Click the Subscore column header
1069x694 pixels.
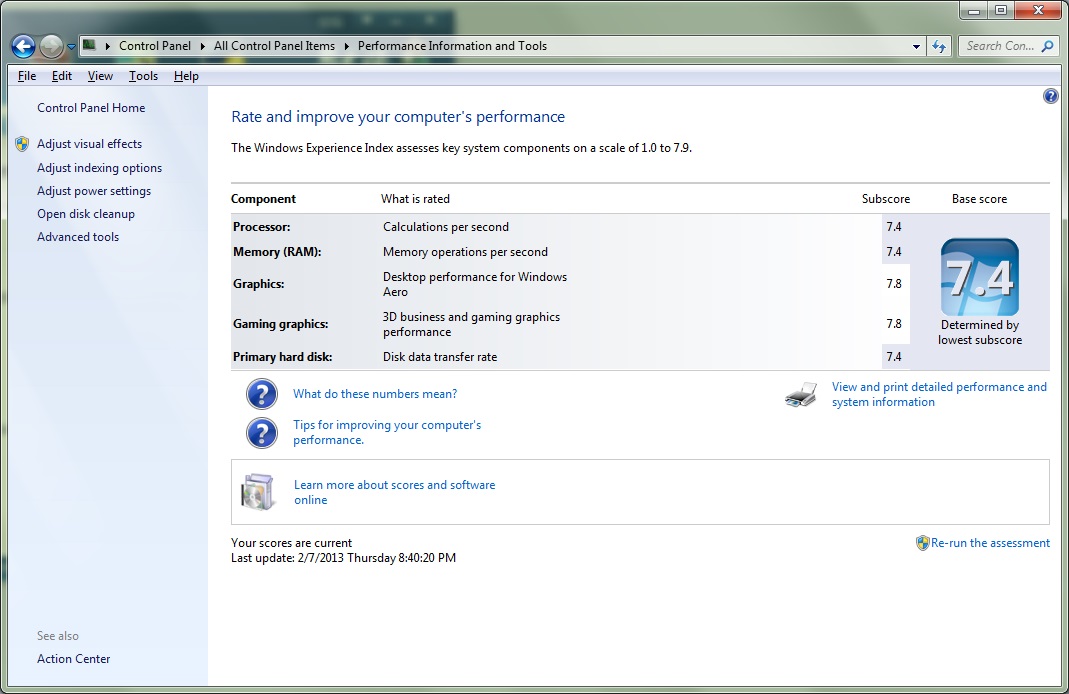tap(886, 198)
